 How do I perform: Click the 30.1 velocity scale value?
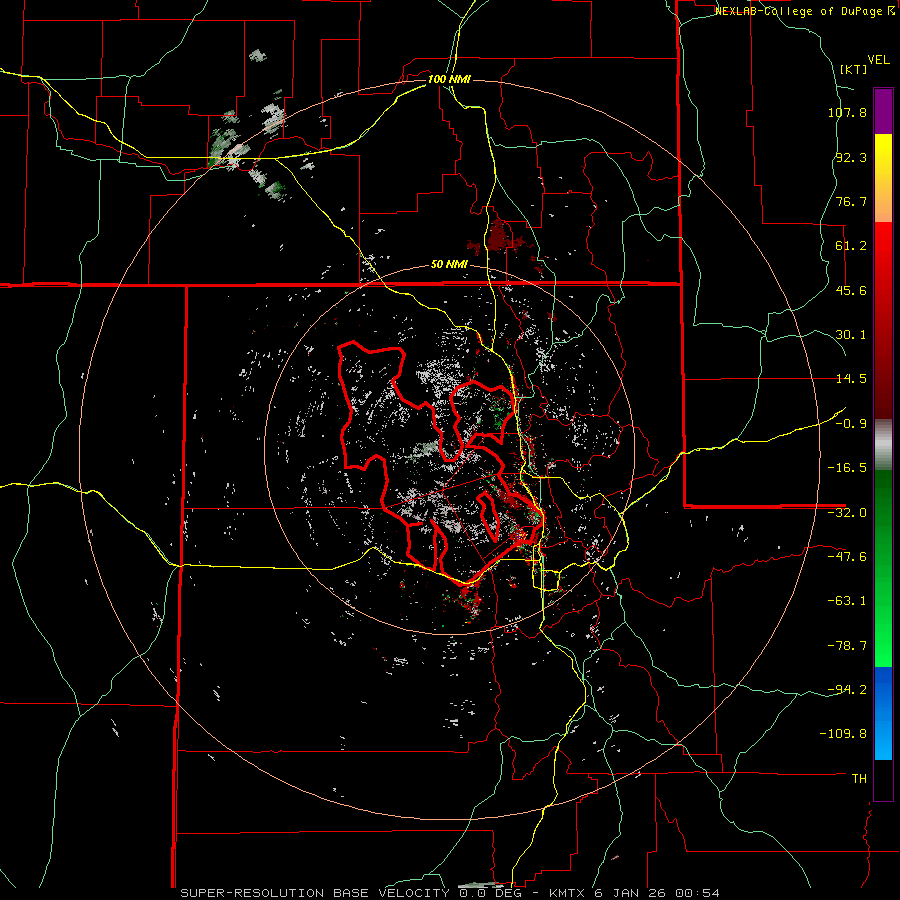tap(851, 335)
